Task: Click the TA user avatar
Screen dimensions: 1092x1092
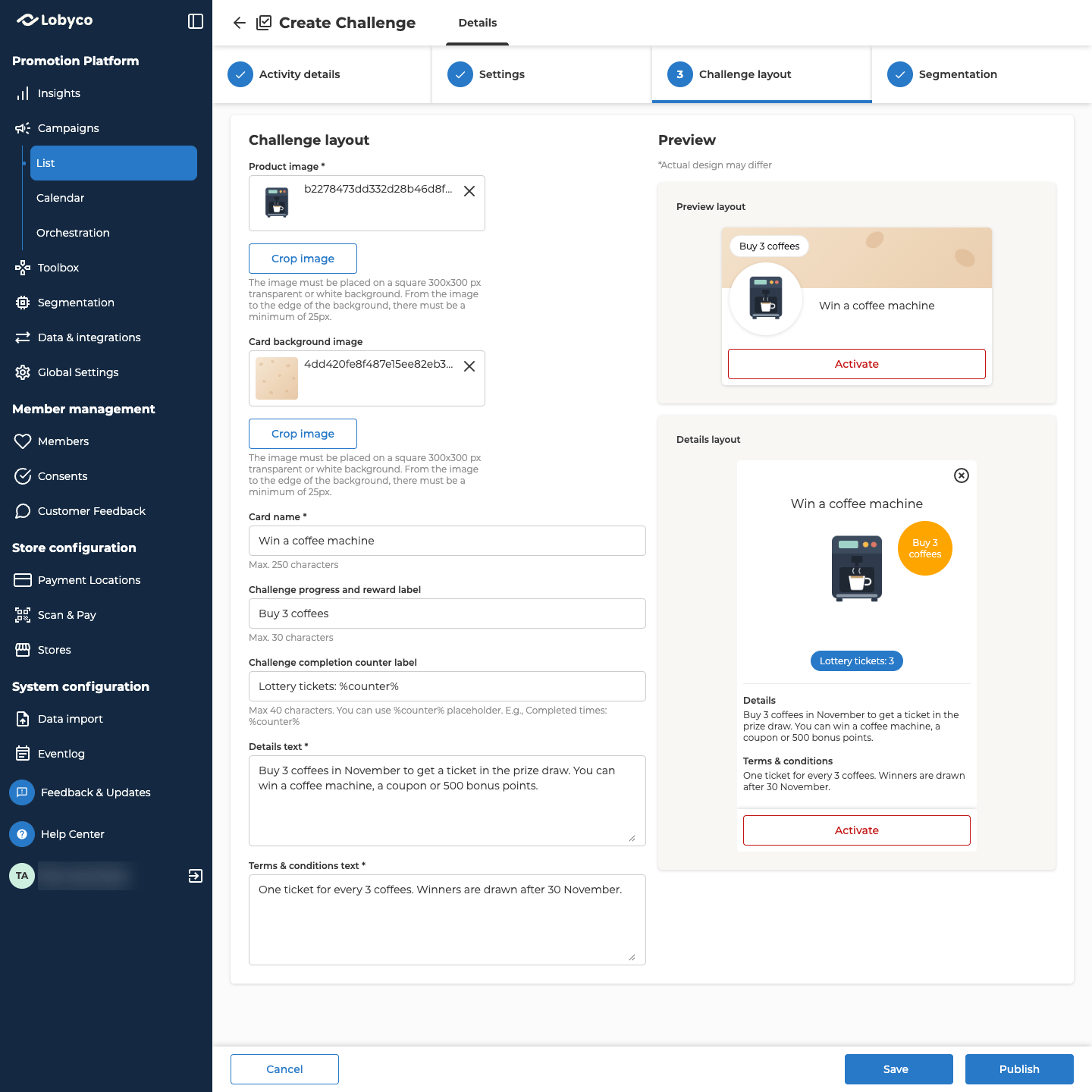Action: (22, 876)
